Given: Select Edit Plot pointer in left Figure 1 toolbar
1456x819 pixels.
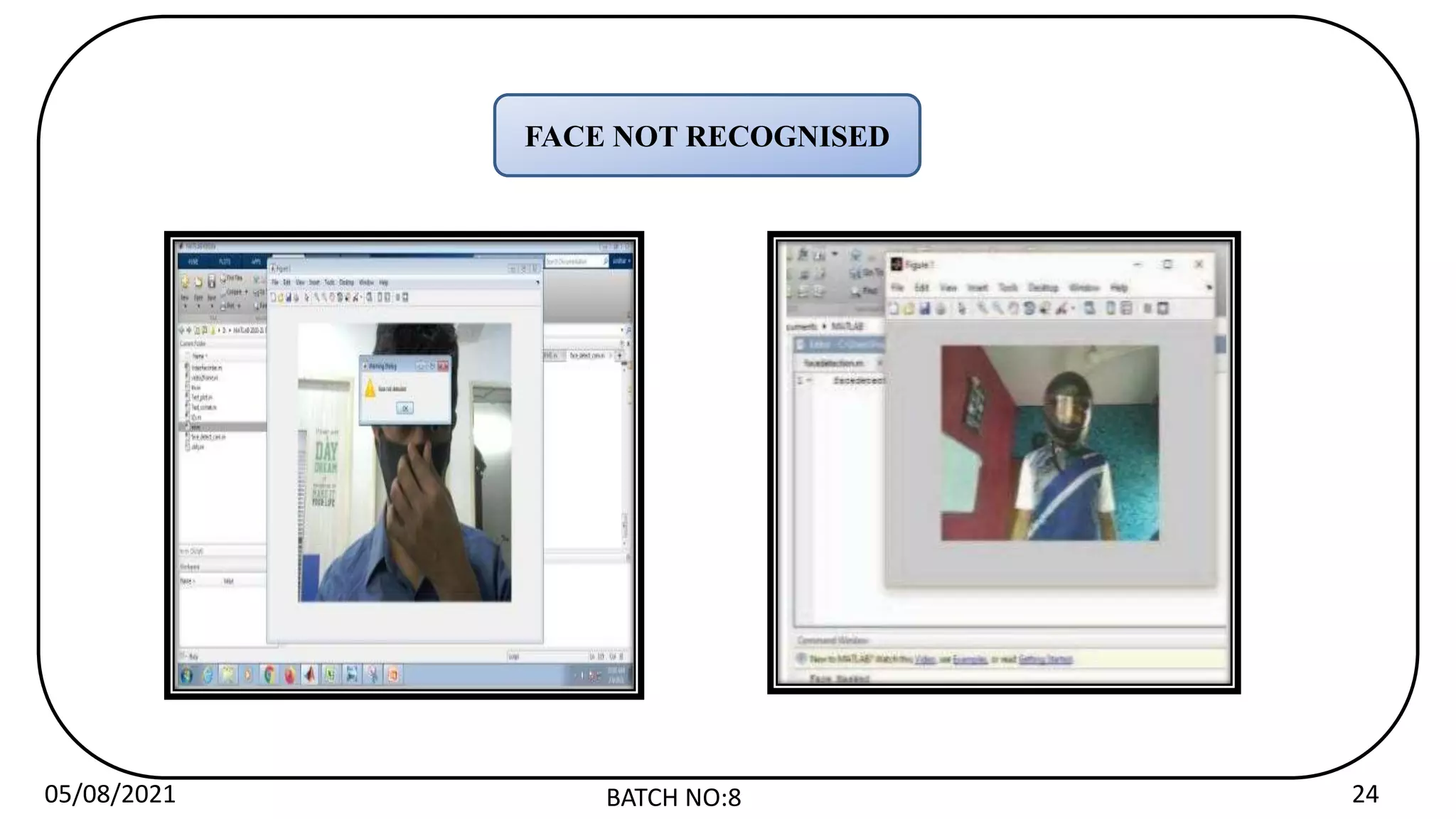Looking at the screenshot, I should 306,297.
